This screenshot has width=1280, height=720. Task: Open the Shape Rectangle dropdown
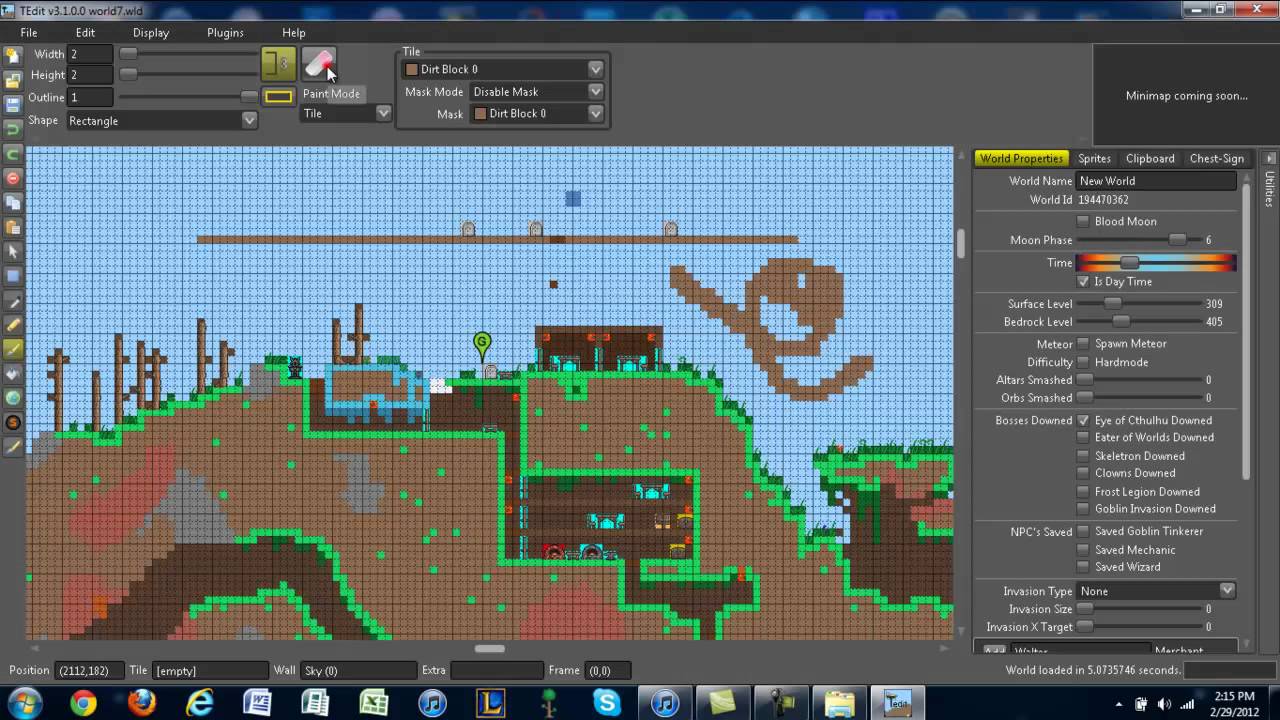coord(162,120)
